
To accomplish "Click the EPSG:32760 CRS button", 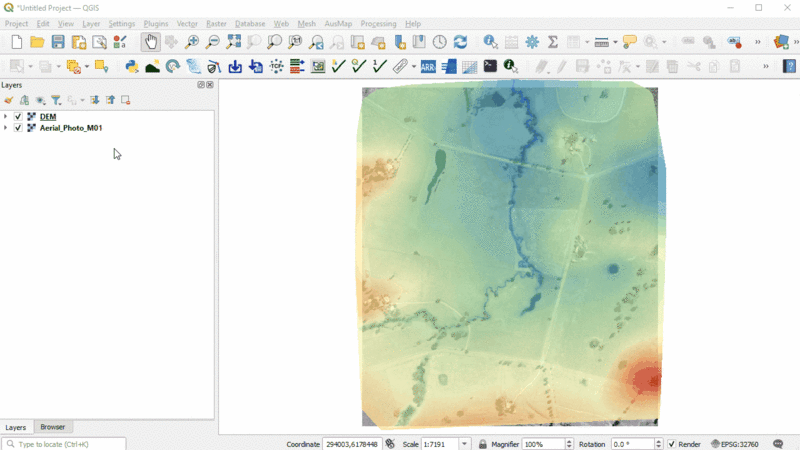I will click(x=734, y=444).
